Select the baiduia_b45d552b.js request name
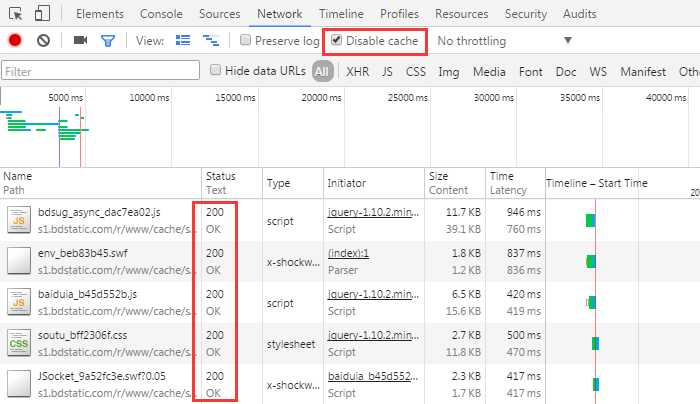Screen dimensions: 700x404 [x=88, y=294]
